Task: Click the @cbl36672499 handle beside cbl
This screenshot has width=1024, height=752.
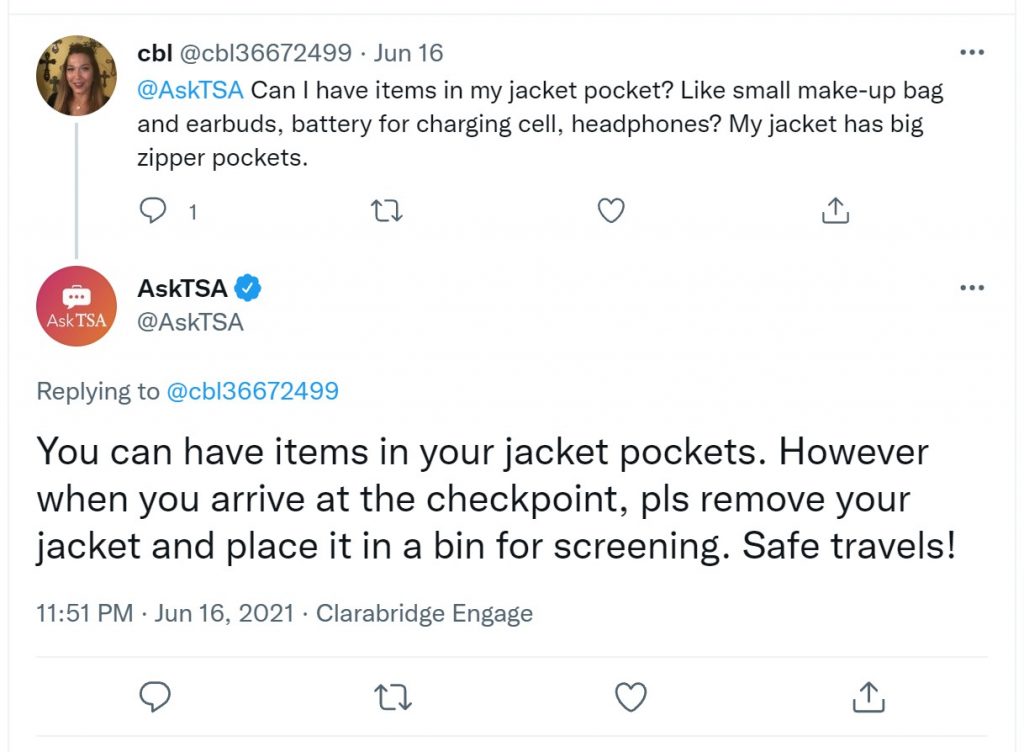Action: click(265, 53)
